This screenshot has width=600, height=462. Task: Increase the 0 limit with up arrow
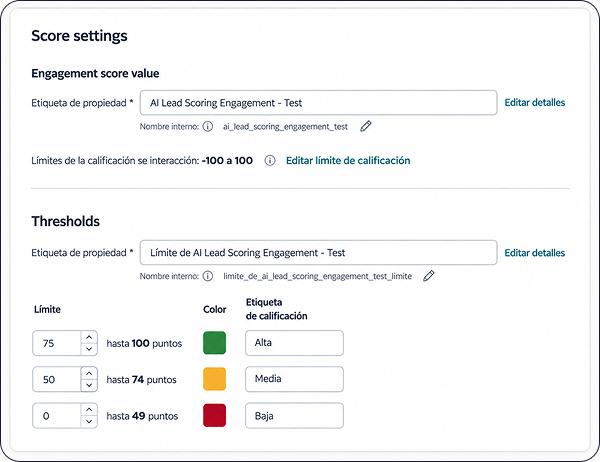89,410
